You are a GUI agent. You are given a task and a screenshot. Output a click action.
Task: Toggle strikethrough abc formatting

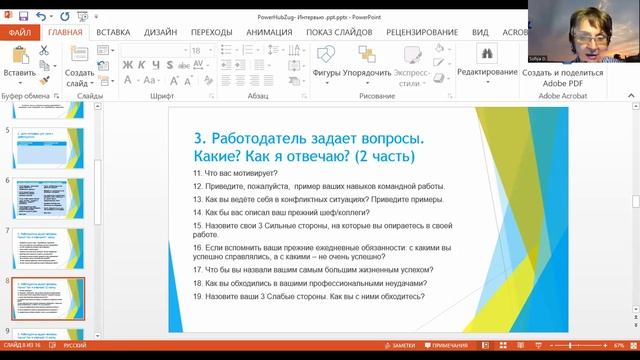pos(184,65)
